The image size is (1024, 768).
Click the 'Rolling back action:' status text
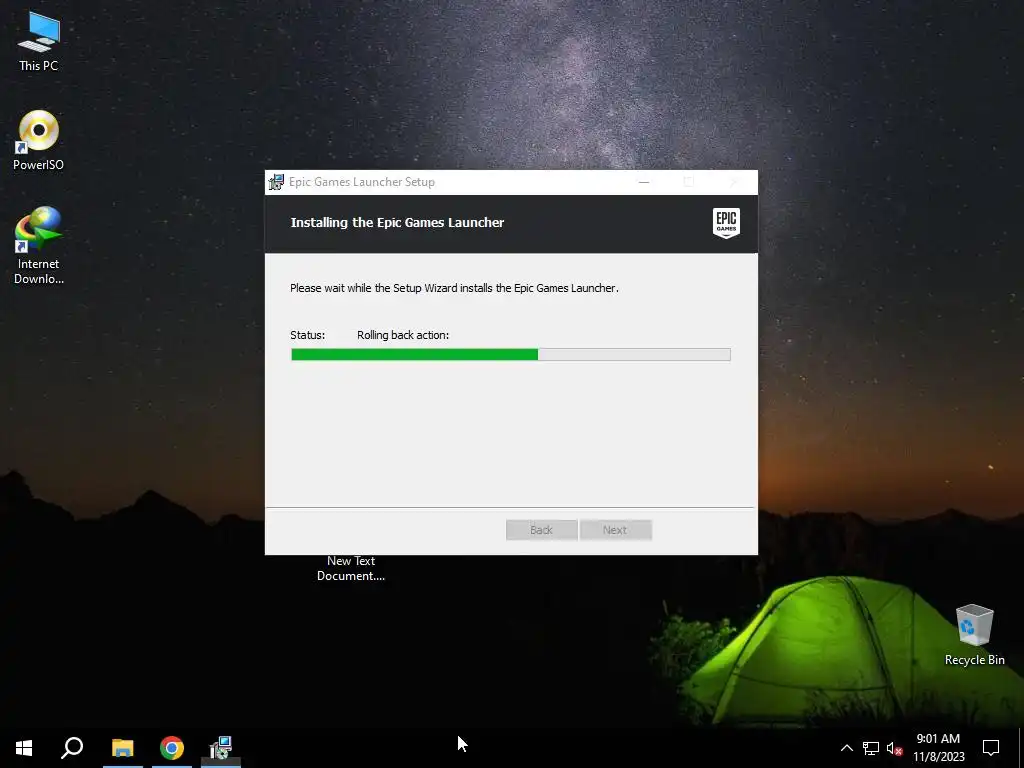403,335
